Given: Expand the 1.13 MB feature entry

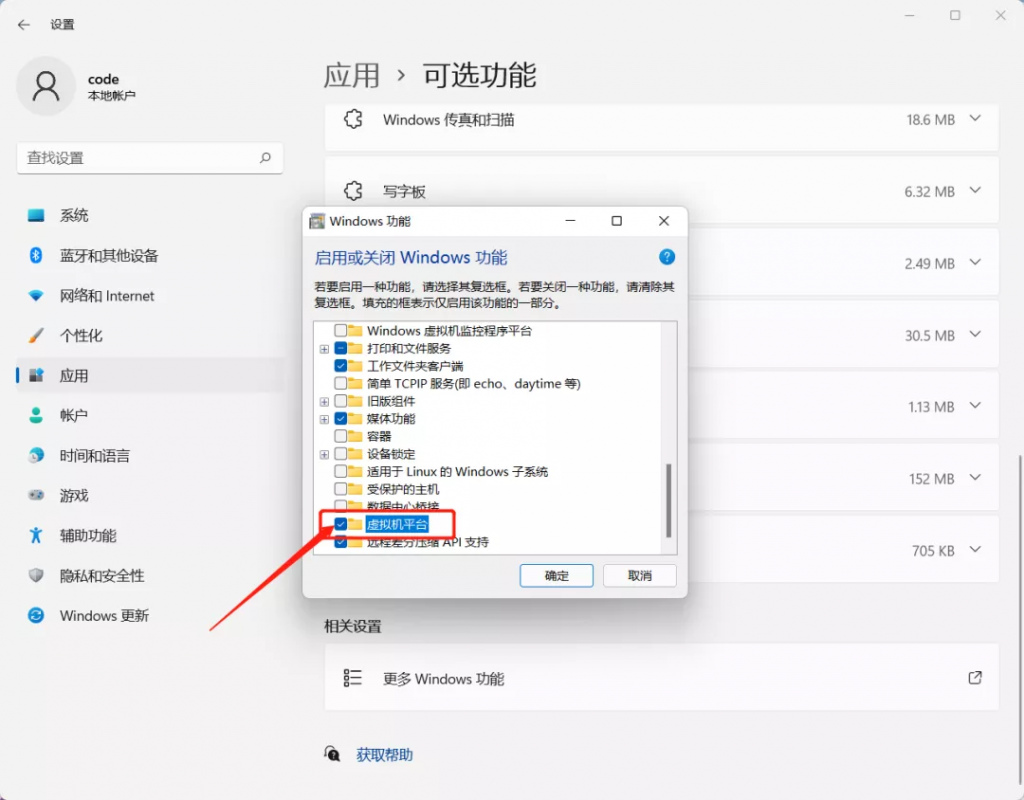Looking at the screenshot, I should pos(975,406).
